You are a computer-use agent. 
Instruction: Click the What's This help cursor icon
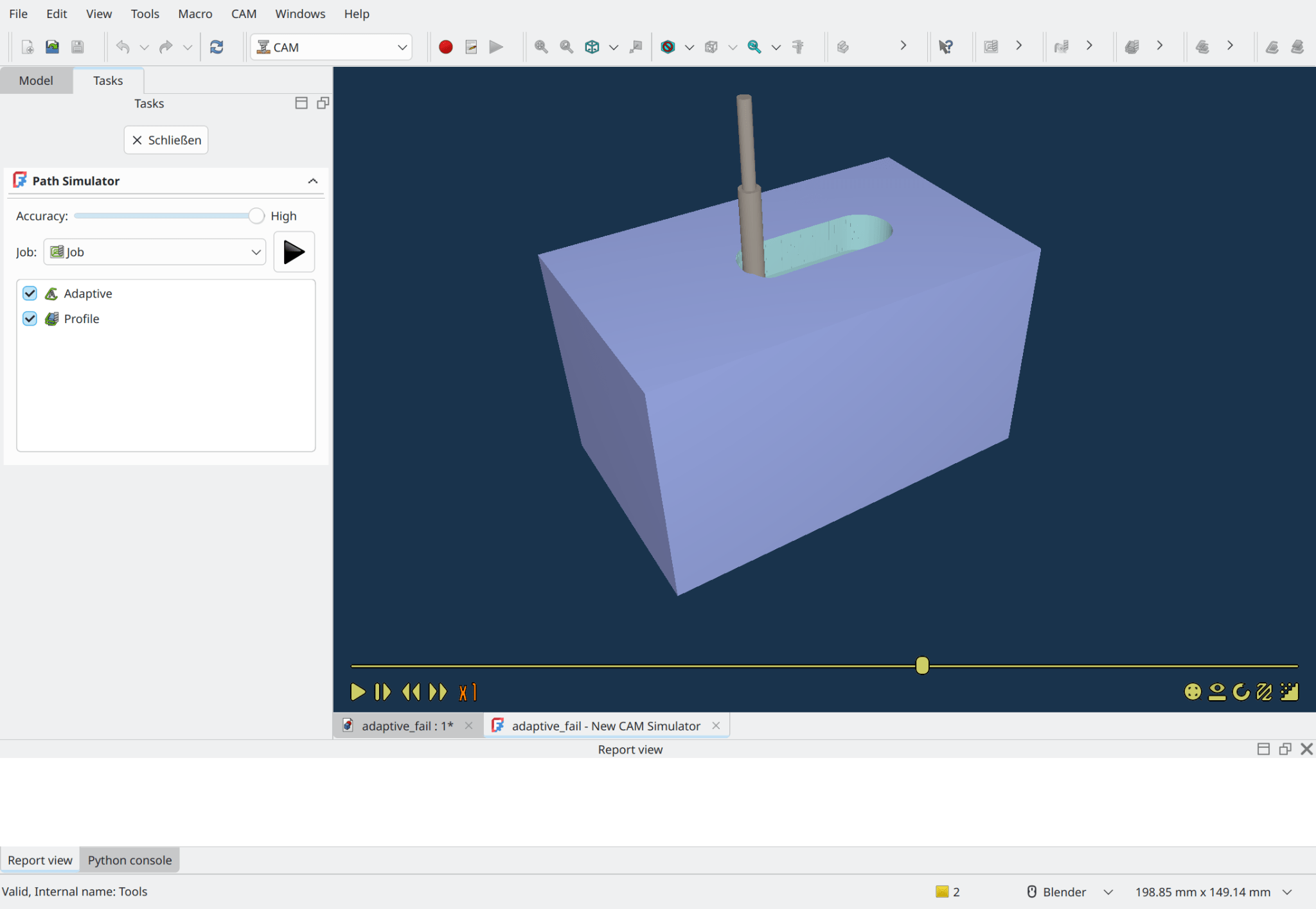click(x=945, y=47)
